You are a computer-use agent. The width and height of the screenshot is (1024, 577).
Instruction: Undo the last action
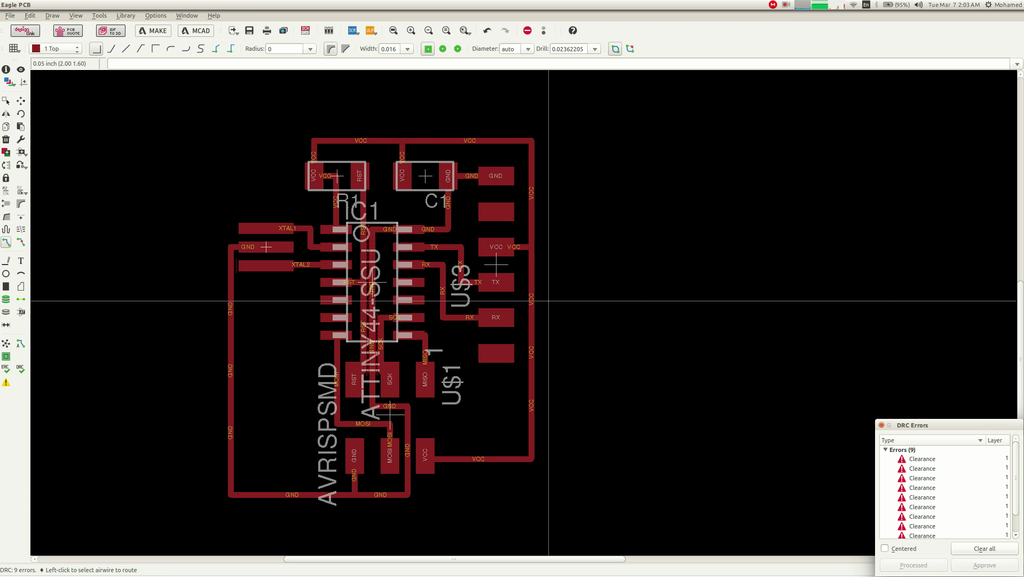pyautogui.click(x=487, y=31)
